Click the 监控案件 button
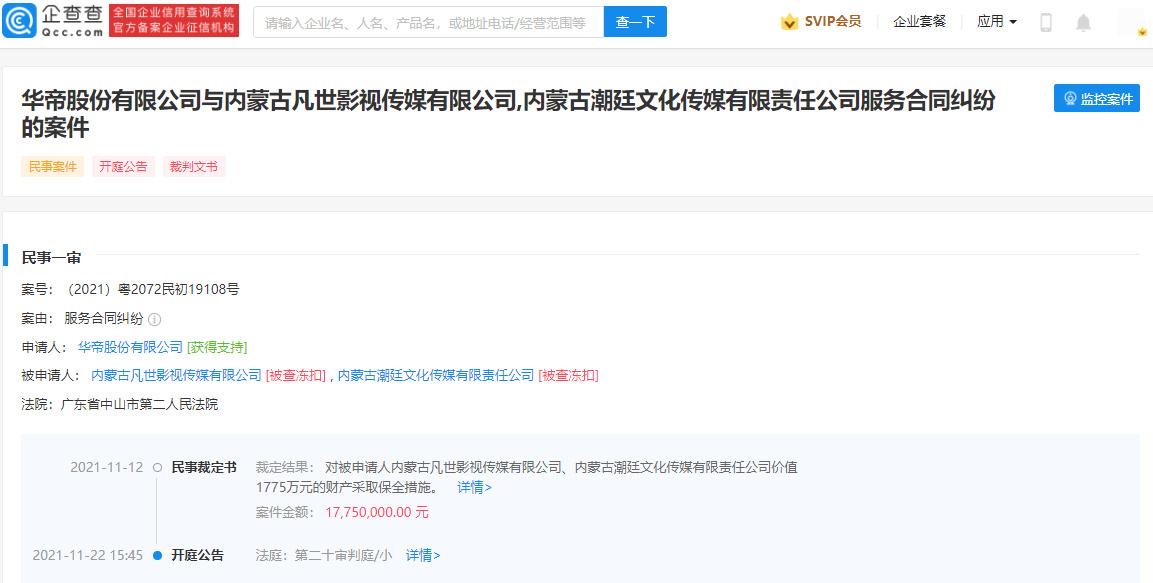The width and height of the screenshot is (1153, 583). (1096, 99)
